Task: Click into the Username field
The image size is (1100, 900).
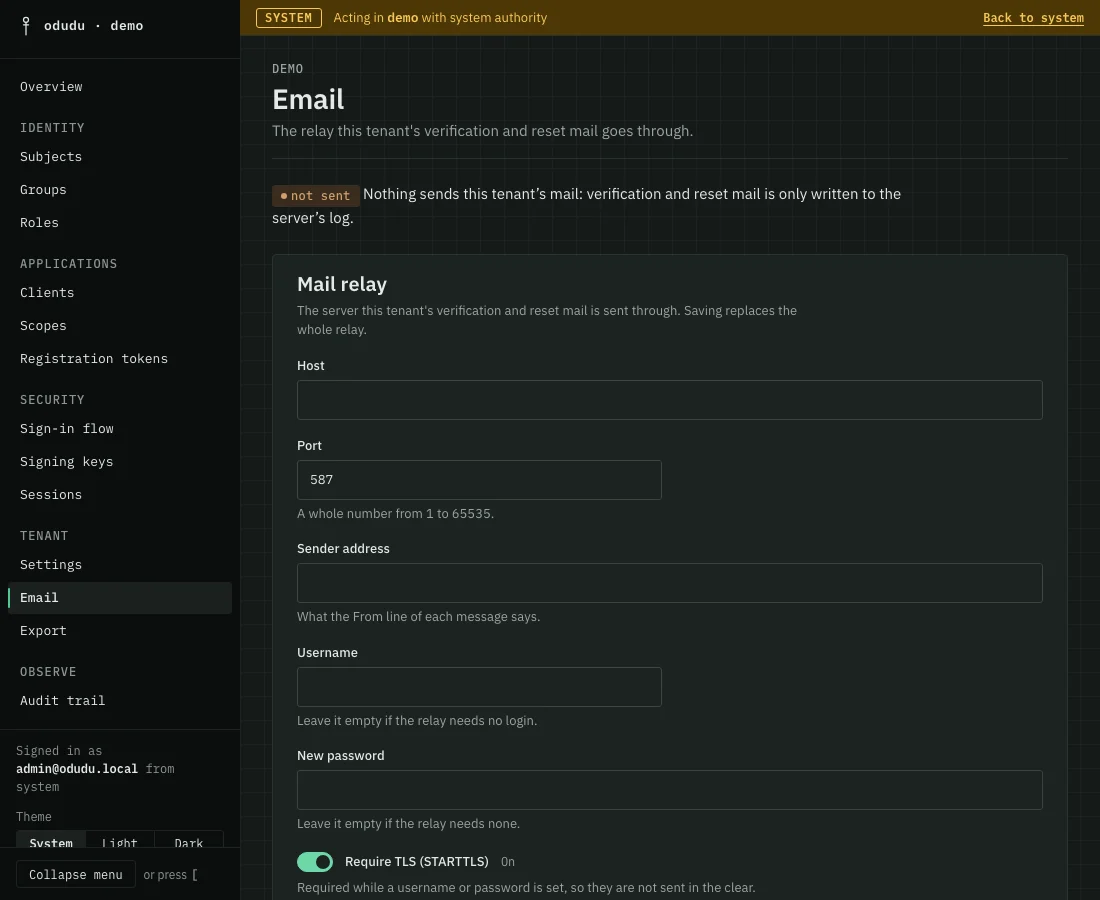Action: pos(479,687)
